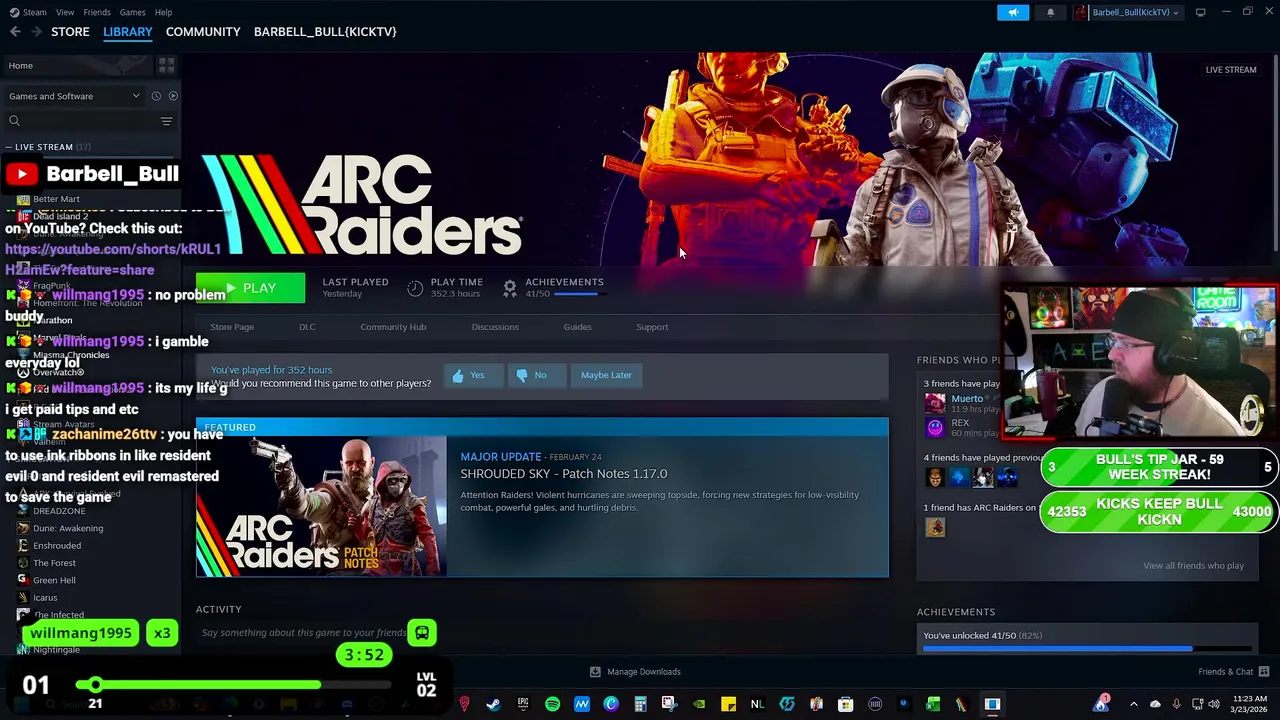Open Calculator from the taskbar
This screenshot has width=1280, height=720.
[x=640, y=704]
